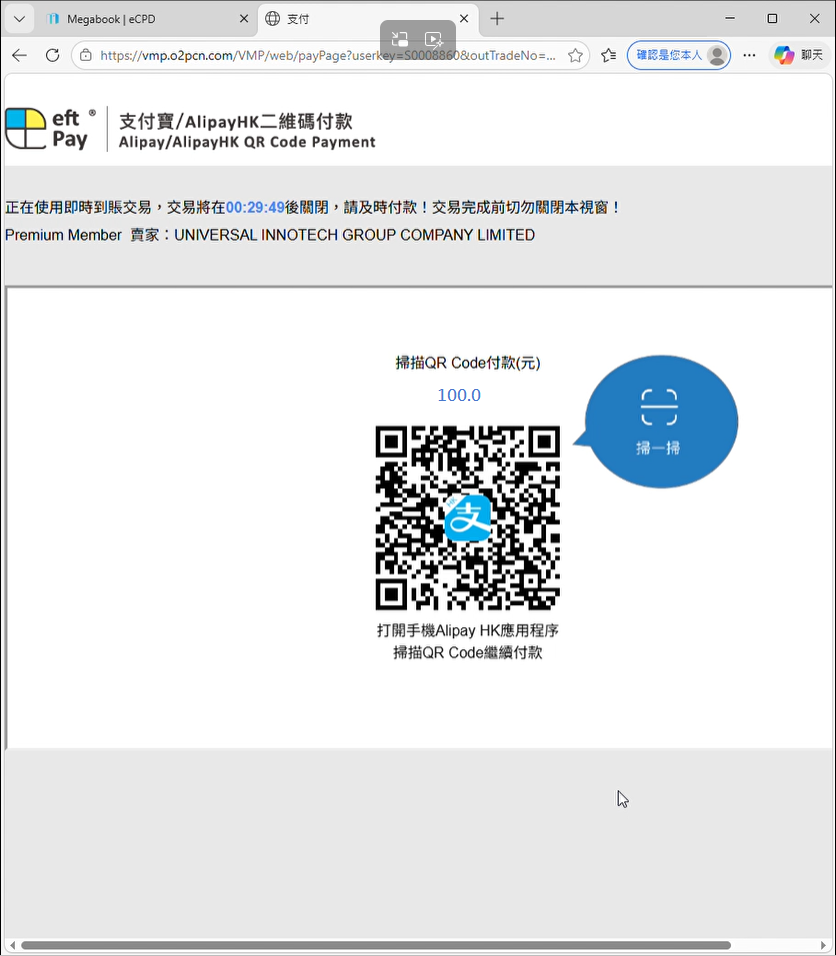The image size is (836, 956).
Task: Click the Premium Member text
Action: [63, 235]
